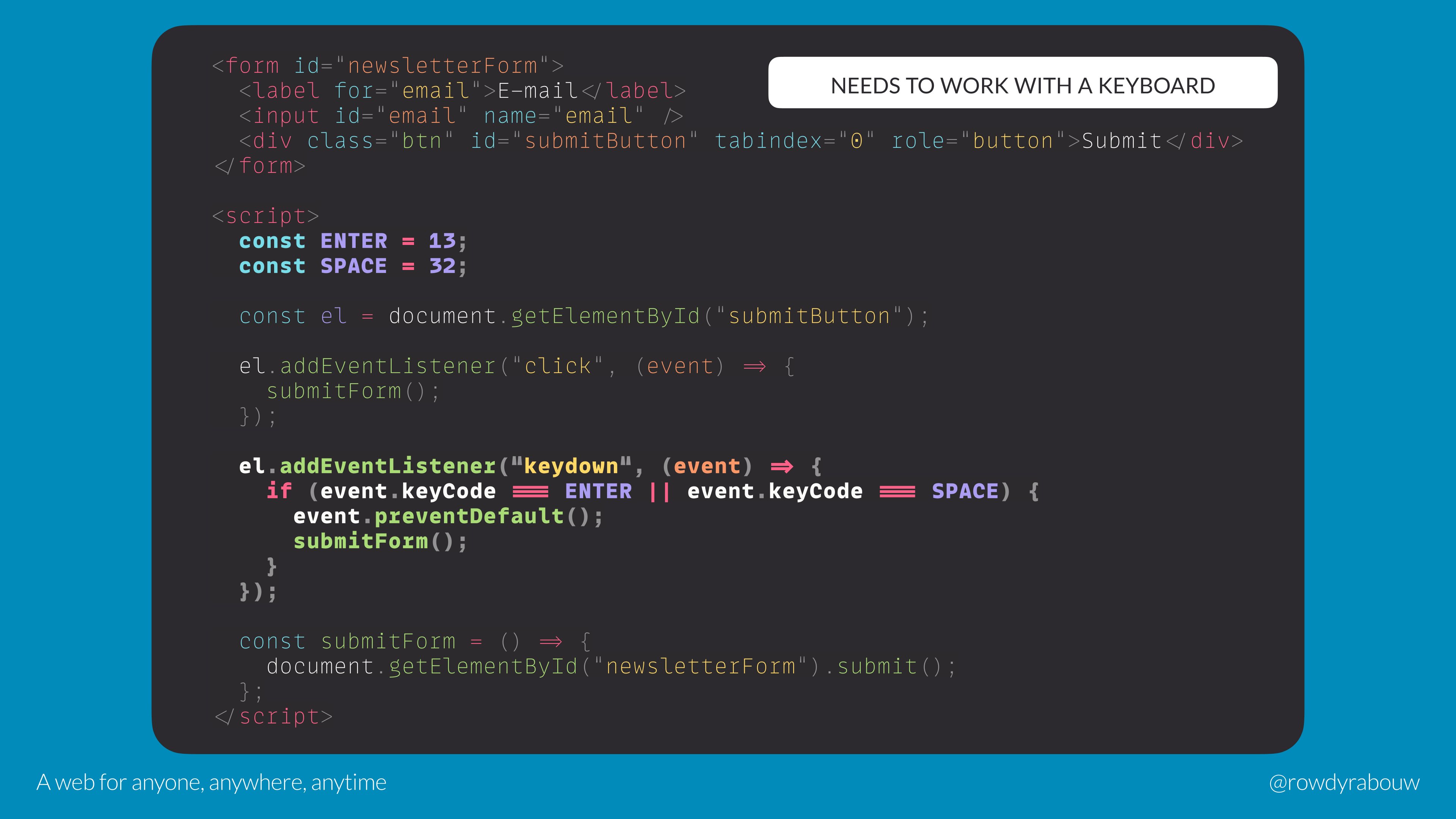Click the input id="email" code line
The image size is (1456, 819).
pos(461,116)
